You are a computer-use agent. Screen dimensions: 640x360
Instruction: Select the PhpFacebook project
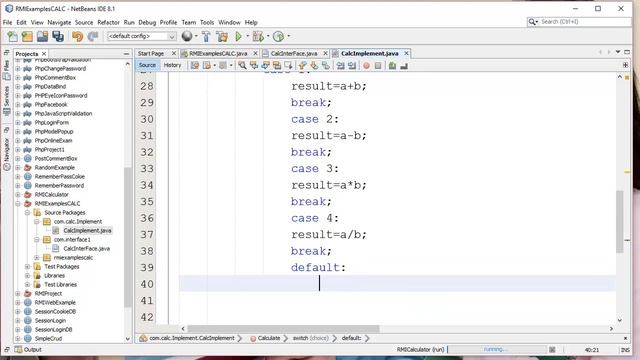click(51, 104)
